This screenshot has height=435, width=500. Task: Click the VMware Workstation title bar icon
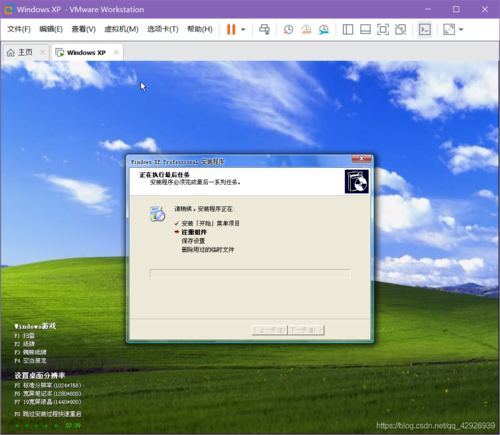pos(9,9)
